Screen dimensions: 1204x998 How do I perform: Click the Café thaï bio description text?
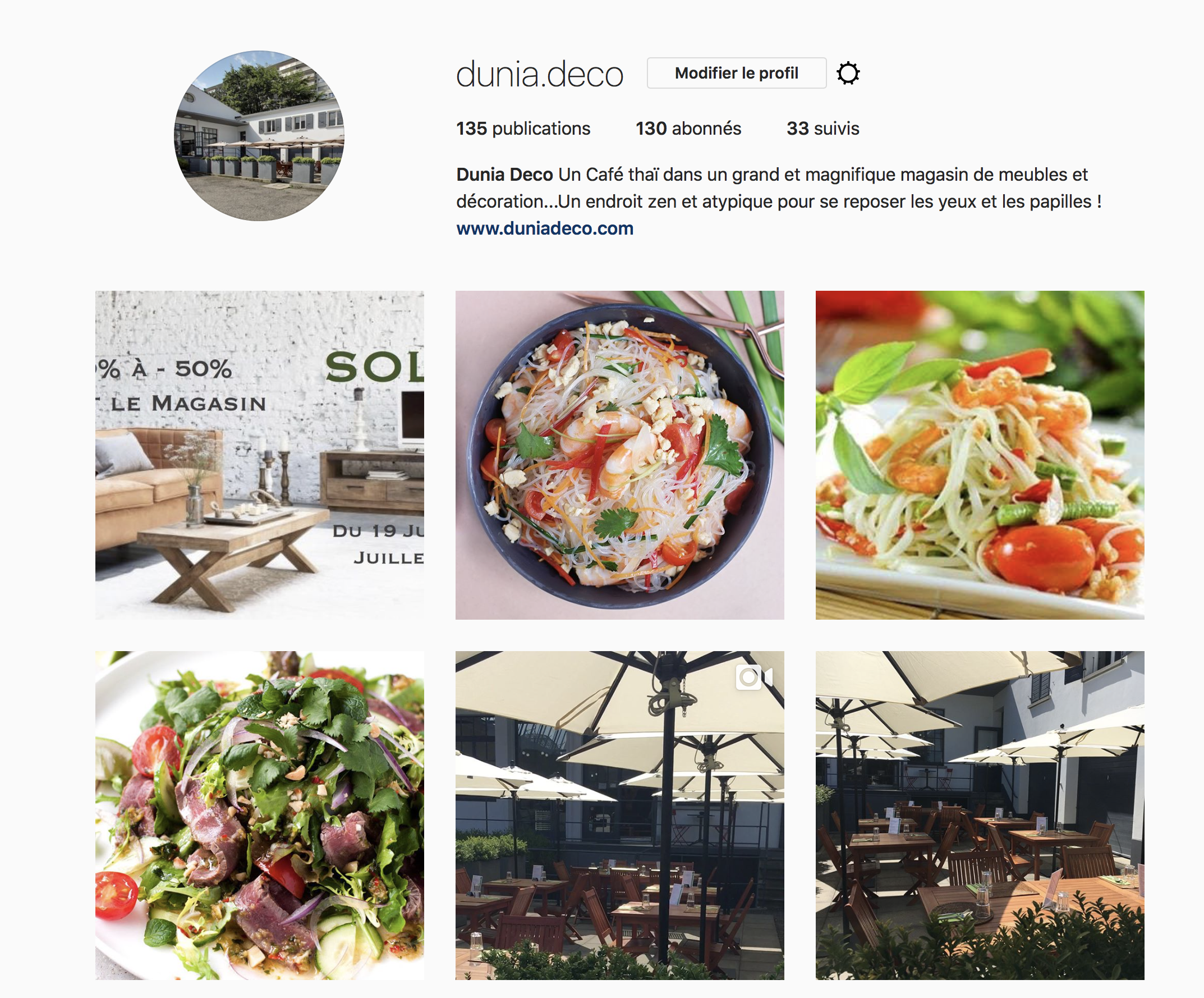coord(778,187)
